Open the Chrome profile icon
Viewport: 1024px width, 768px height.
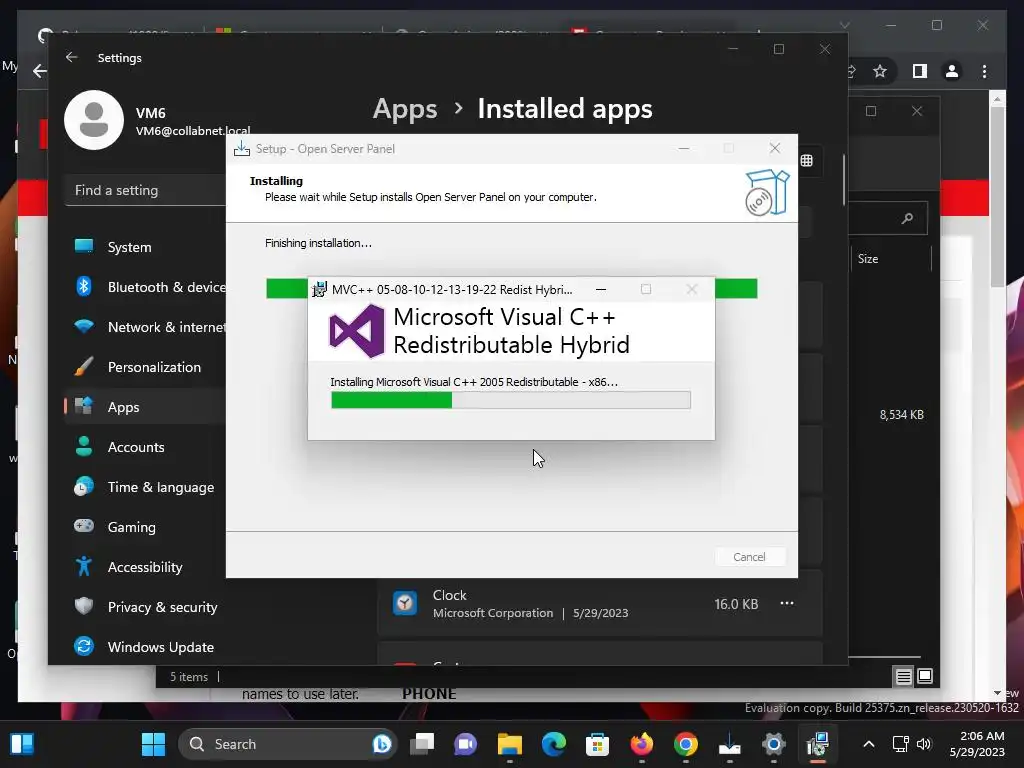(x=952, y=71)
